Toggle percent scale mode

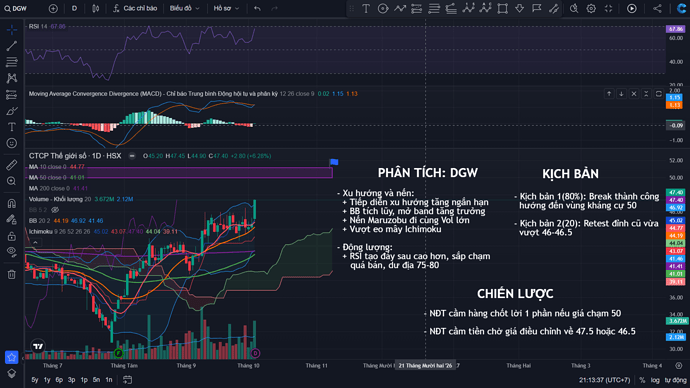pyautogui.click(x=642, y=380)
